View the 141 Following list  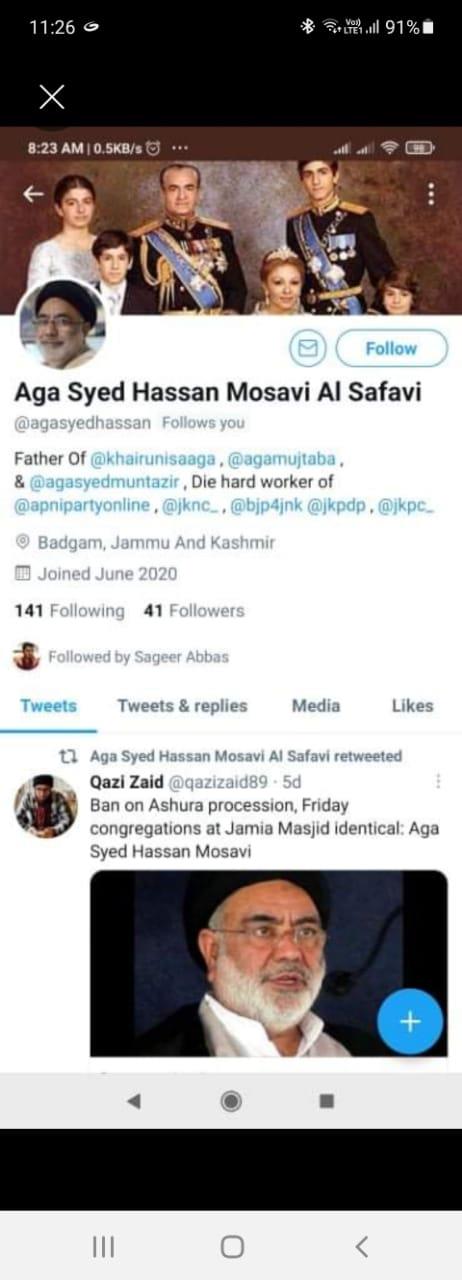69,611
